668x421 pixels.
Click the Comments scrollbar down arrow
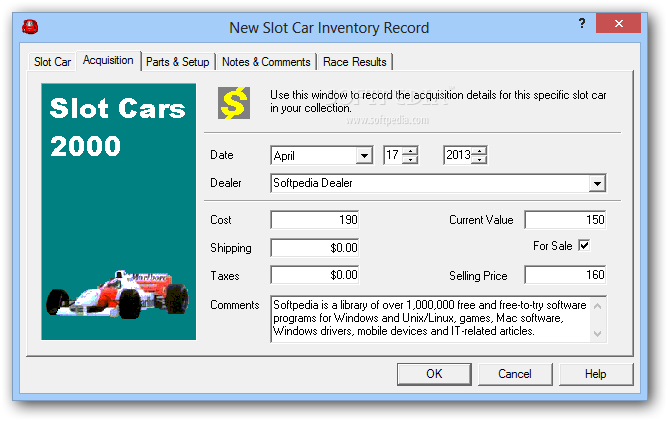pos(598,333)
